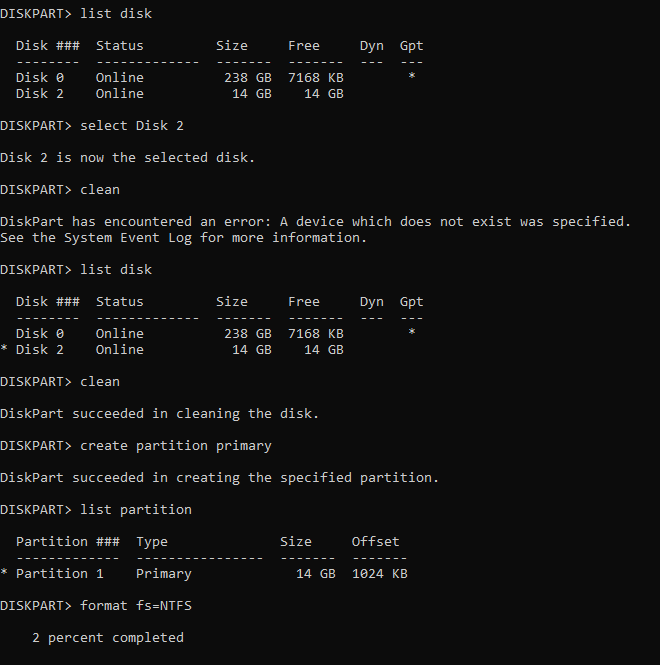Click the "See the System Event Log" line
This screenshot has width=660, height=665.
point(183,238)
